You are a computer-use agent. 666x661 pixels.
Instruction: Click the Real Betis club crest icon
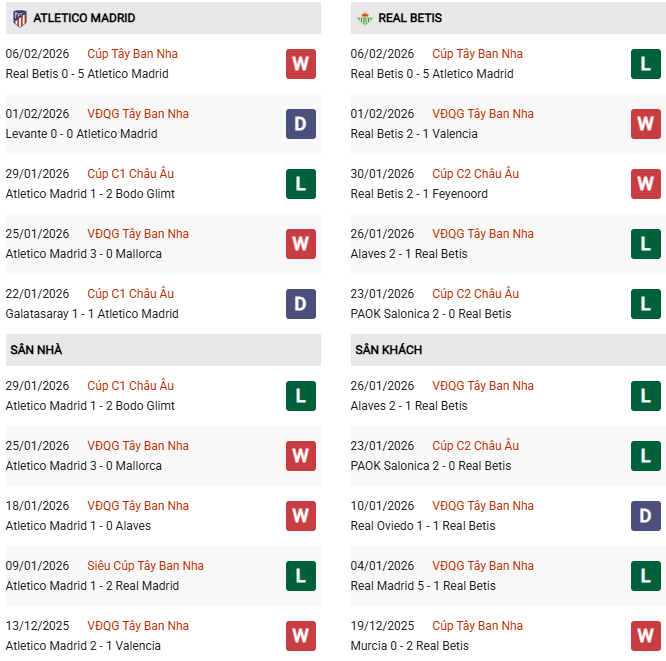(x=365, y=18)
